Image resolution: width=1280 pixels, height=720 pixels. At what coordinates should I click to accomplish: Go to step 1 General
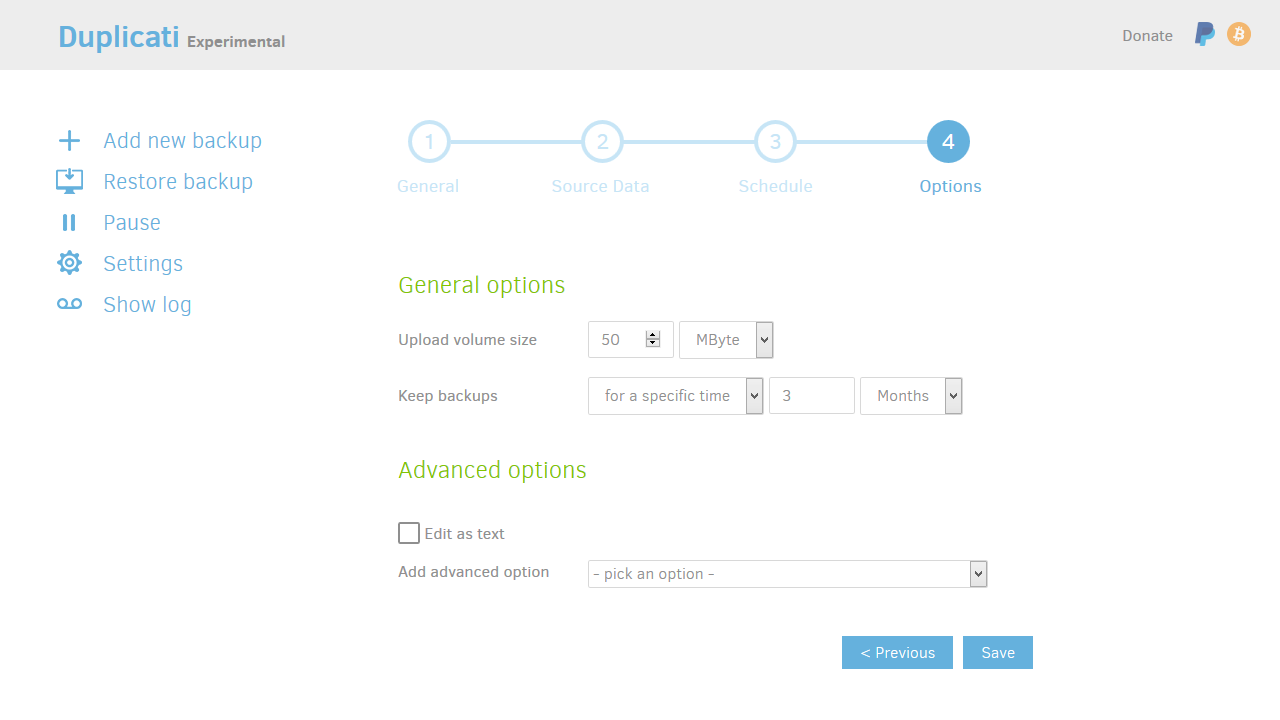tap(429, 142)
